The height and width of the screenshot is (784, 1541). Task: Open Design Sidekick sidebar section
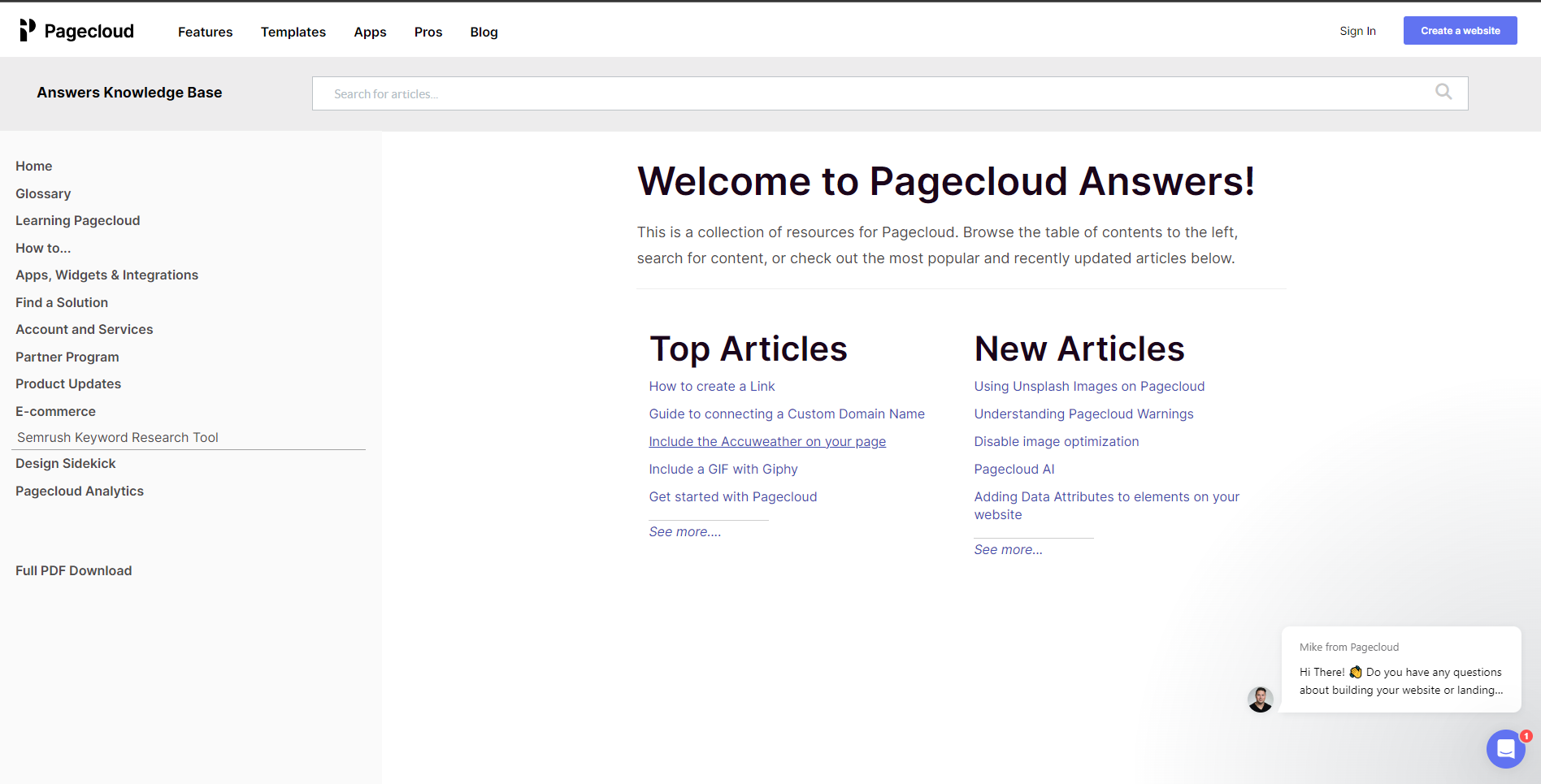click(66, 463)
